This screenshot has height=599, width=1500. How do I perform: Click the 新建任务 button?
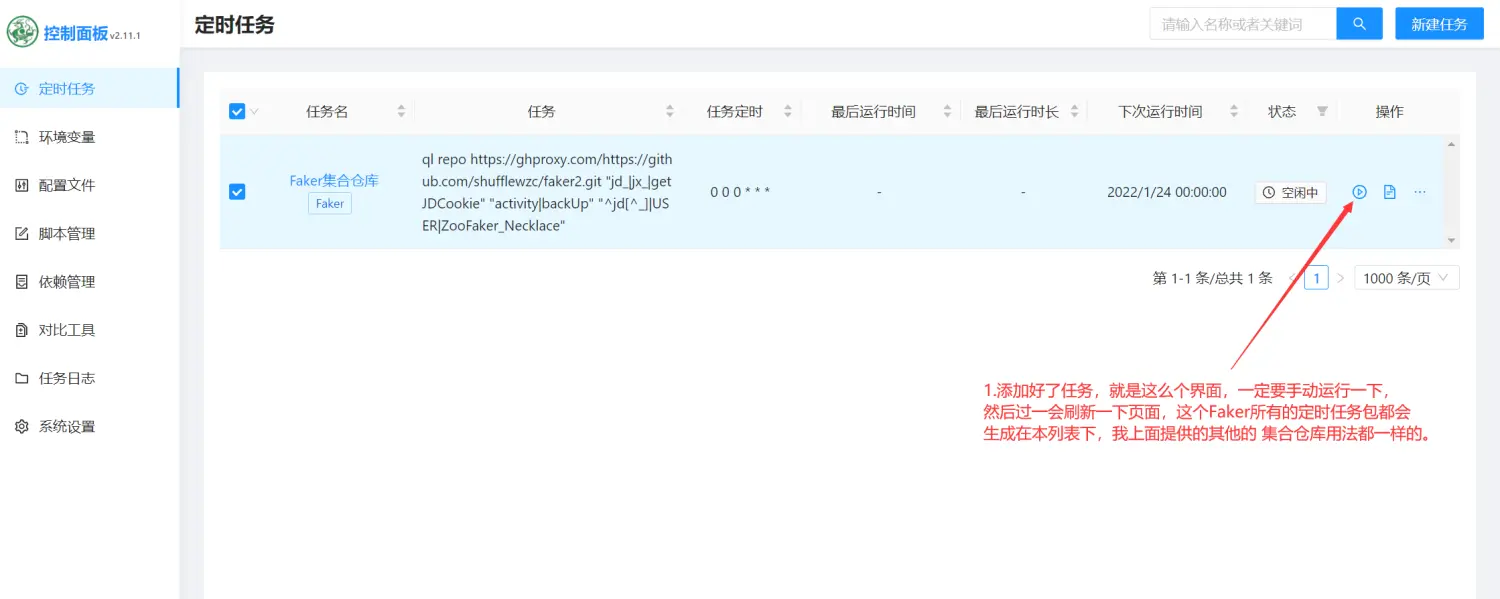pyautogui.click(x=1438, y=24)
